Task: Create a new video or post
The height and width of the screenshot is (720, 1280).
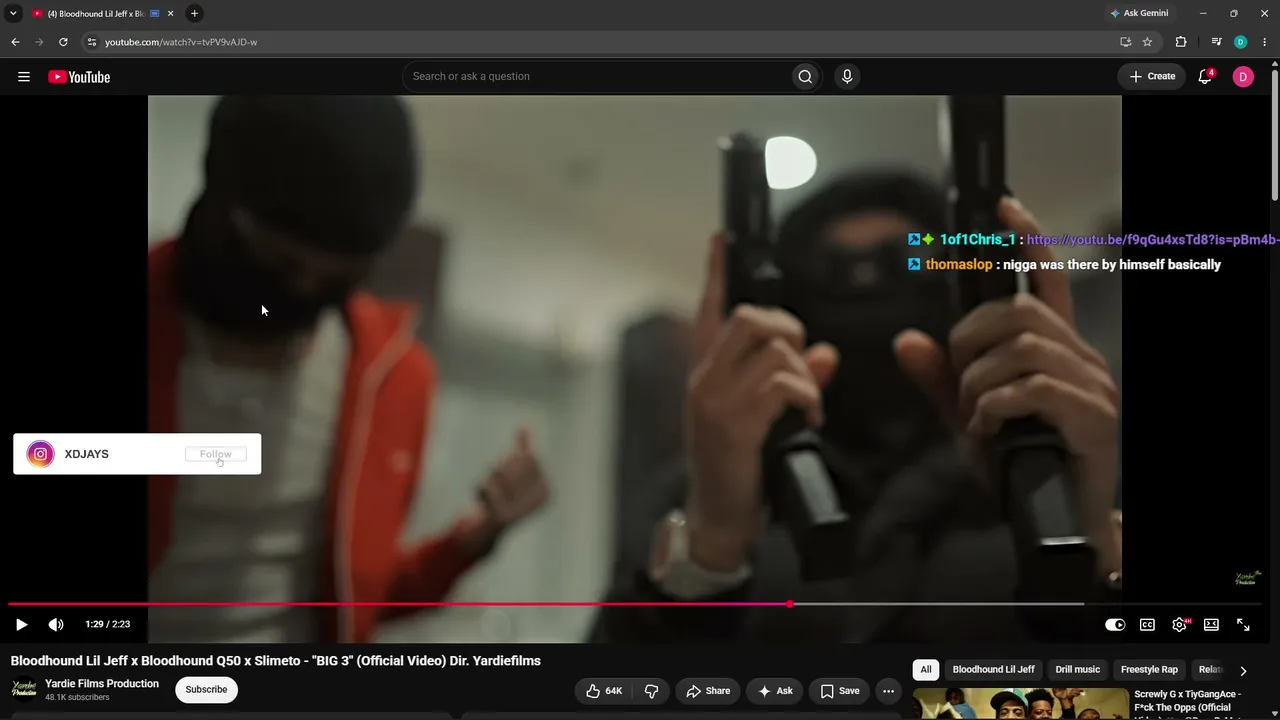Action: click(1153, 77)
